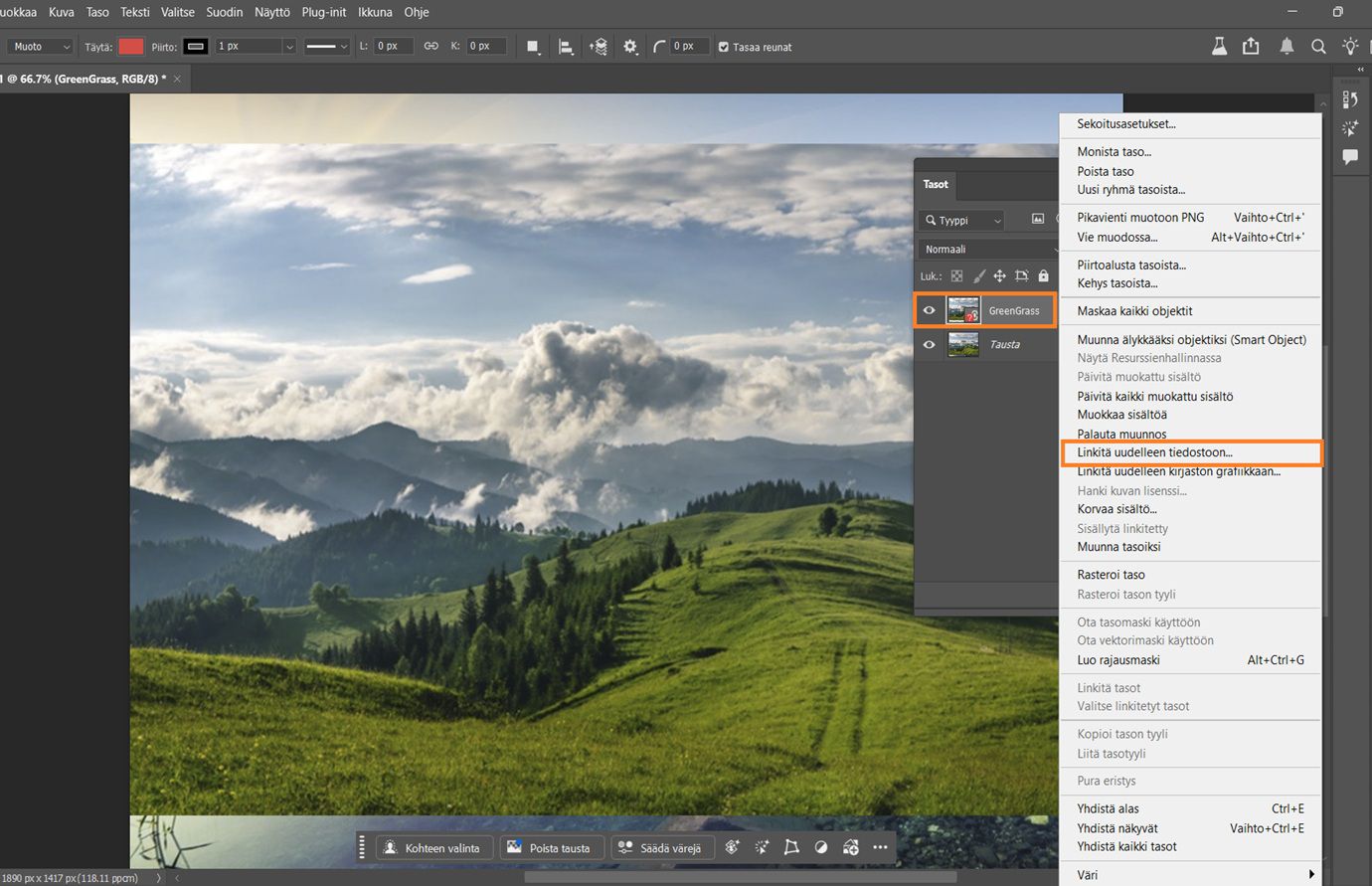This screenshot has width=1372, height=886.
Task: Open the Muoto tool mode dropdown
Action: point(41,47)
